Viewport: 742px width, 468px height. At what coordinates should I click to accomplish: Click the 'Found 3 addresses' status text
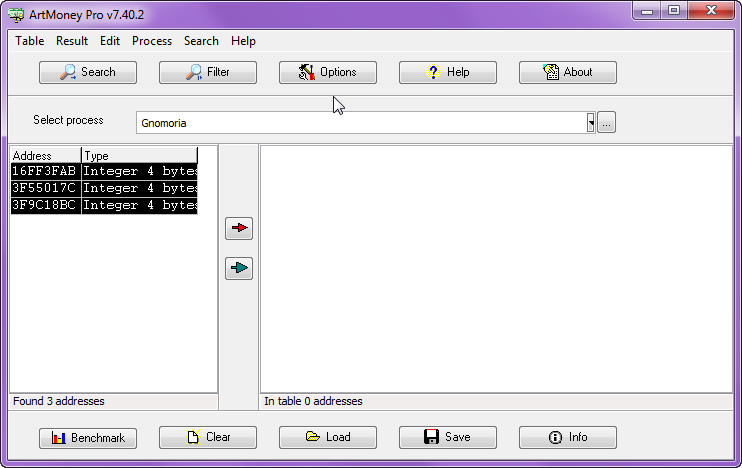pos(59,401)
